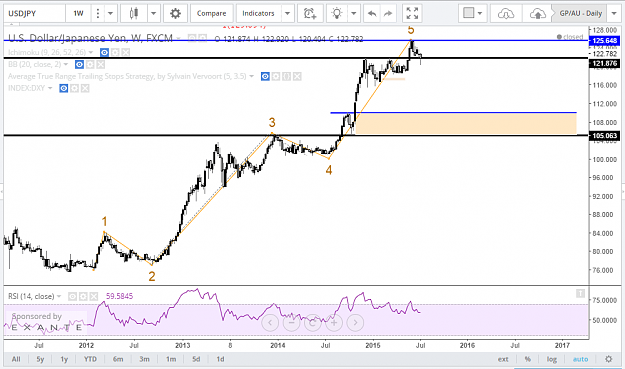625x369 pixels.
Task: Open INDEX:DXY settings icon
Action: coord(74,88)
